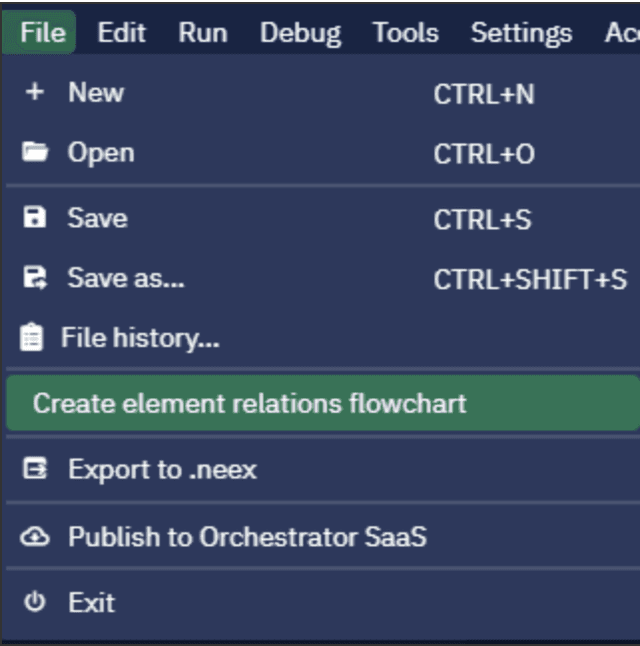Click the clipboard icon beside File history
The height and width of the screenshot is (646, 640).
click(31, 337)
